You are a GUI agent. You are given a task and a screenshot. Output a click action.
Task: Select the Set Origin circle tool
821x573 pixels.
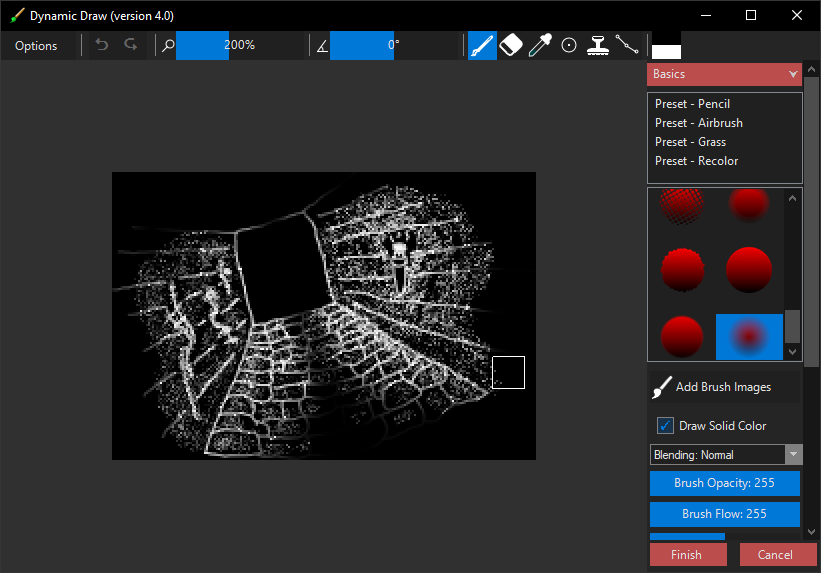pyautogui.click(x=569, y=46)
